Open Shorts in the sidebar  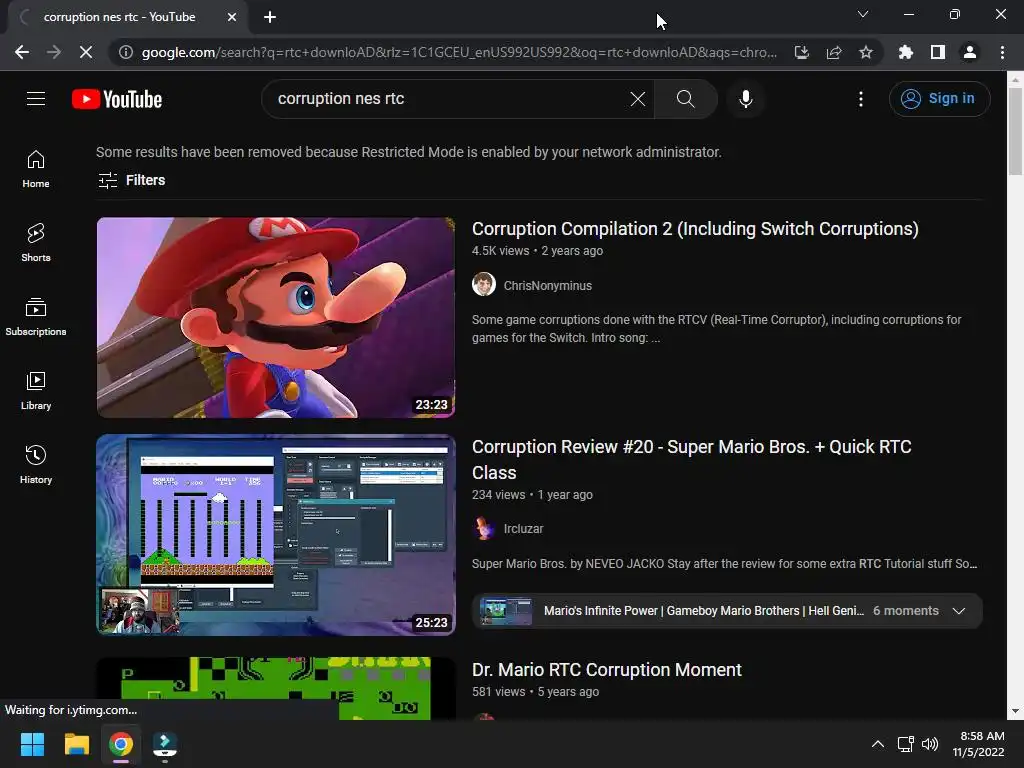[36, 243]
